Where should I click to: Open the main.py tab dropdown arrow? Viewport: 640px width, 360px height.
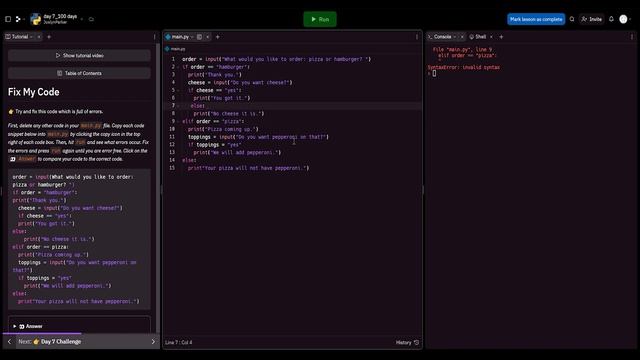(192, 37)
